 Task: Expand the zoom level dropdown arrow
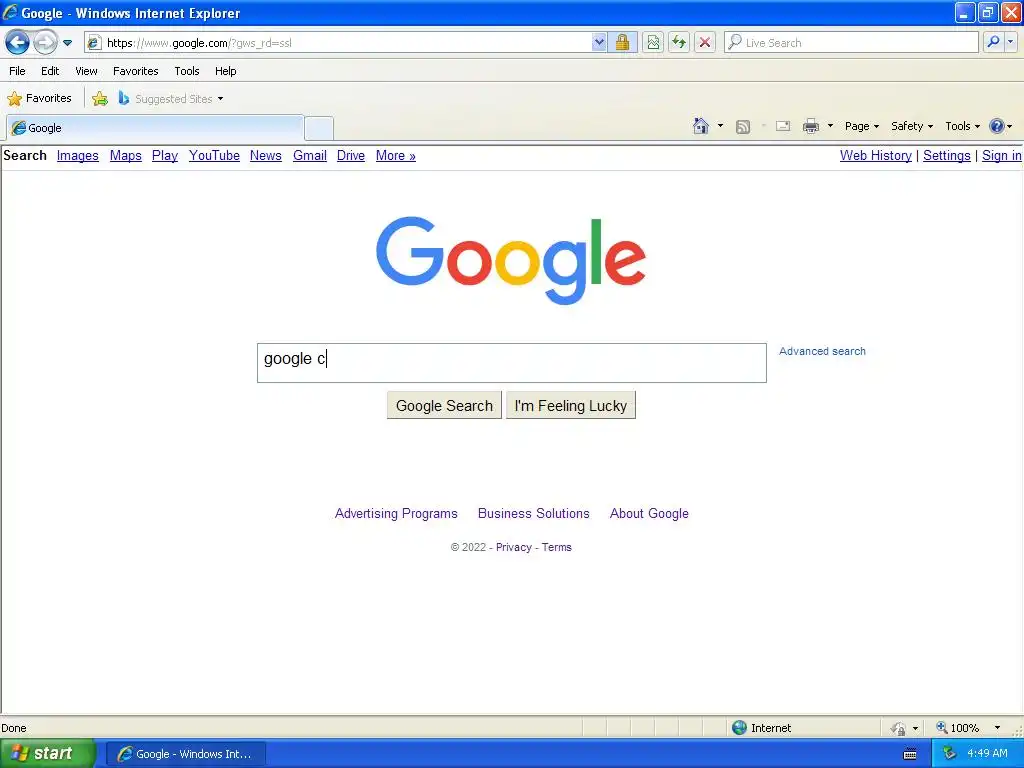coord(997,728)
